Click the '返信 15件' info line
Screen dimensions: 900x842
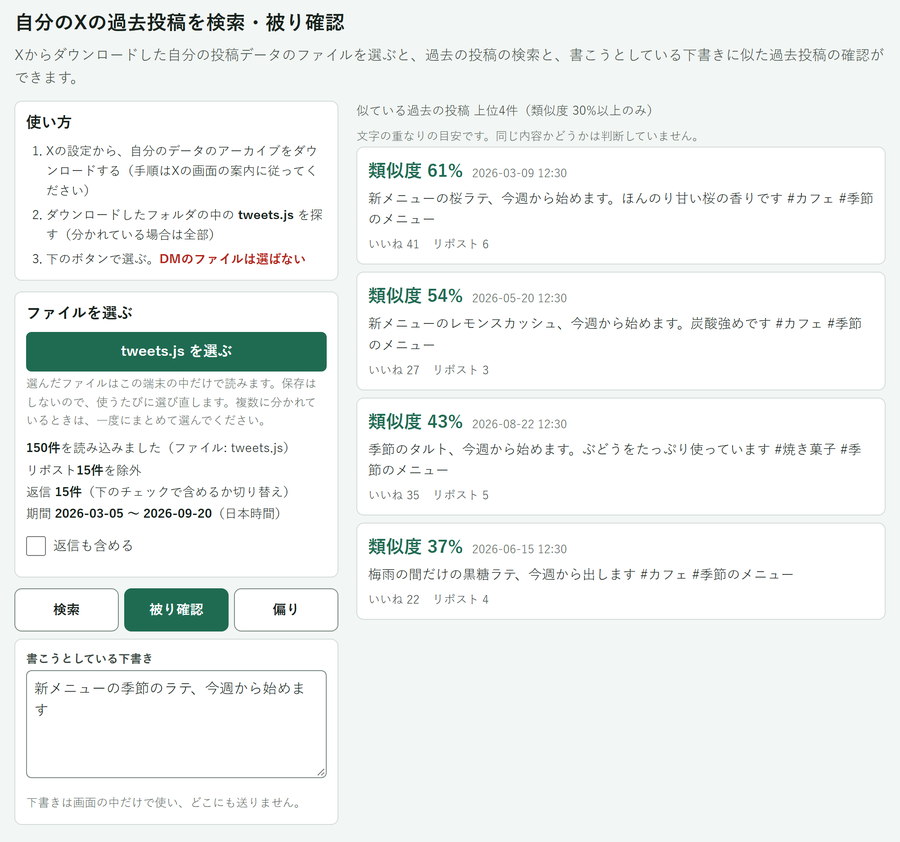158,492
